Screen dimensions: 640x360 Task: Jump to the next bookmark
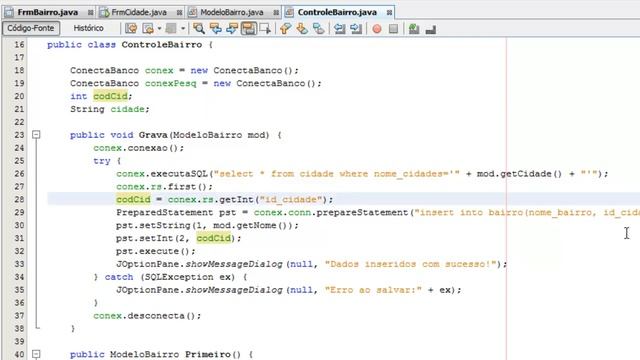[302, 28]
